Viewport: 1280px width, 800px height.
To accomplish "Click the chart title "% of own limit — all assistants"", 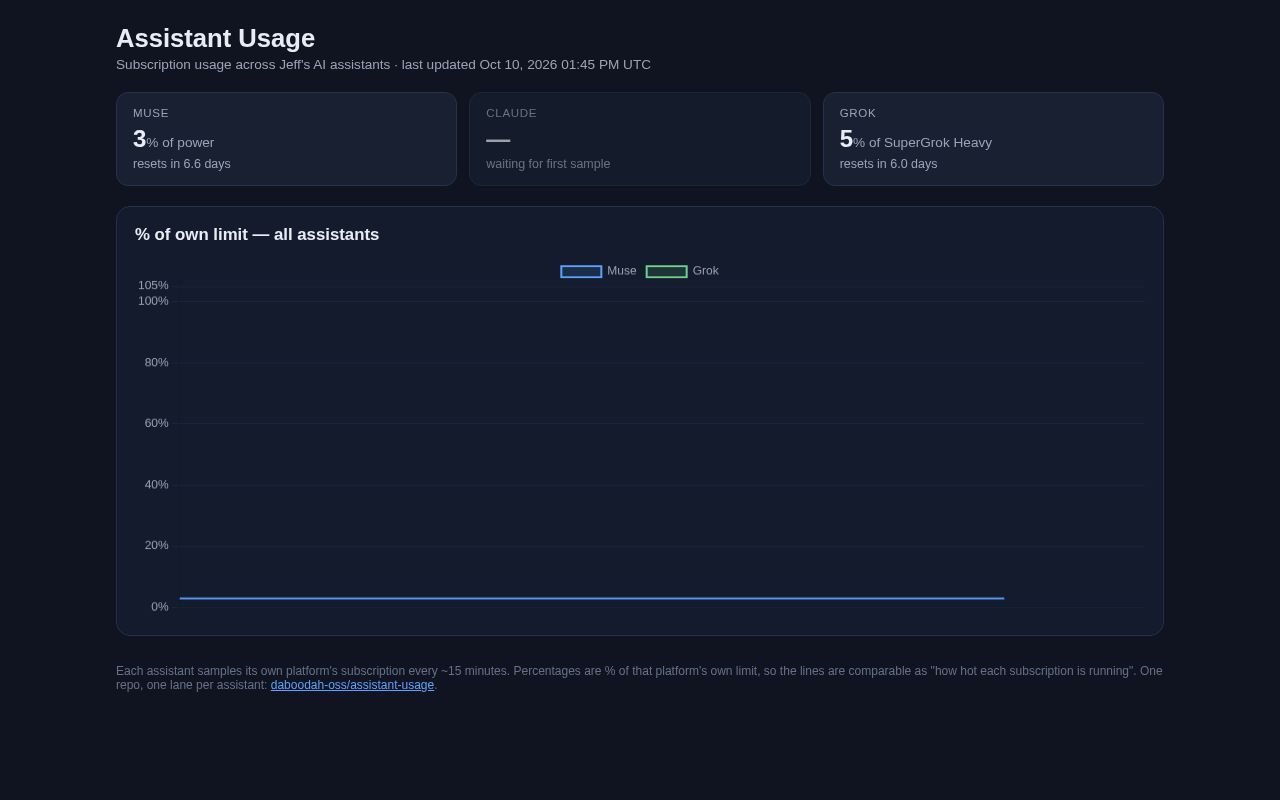I will 257,235.
